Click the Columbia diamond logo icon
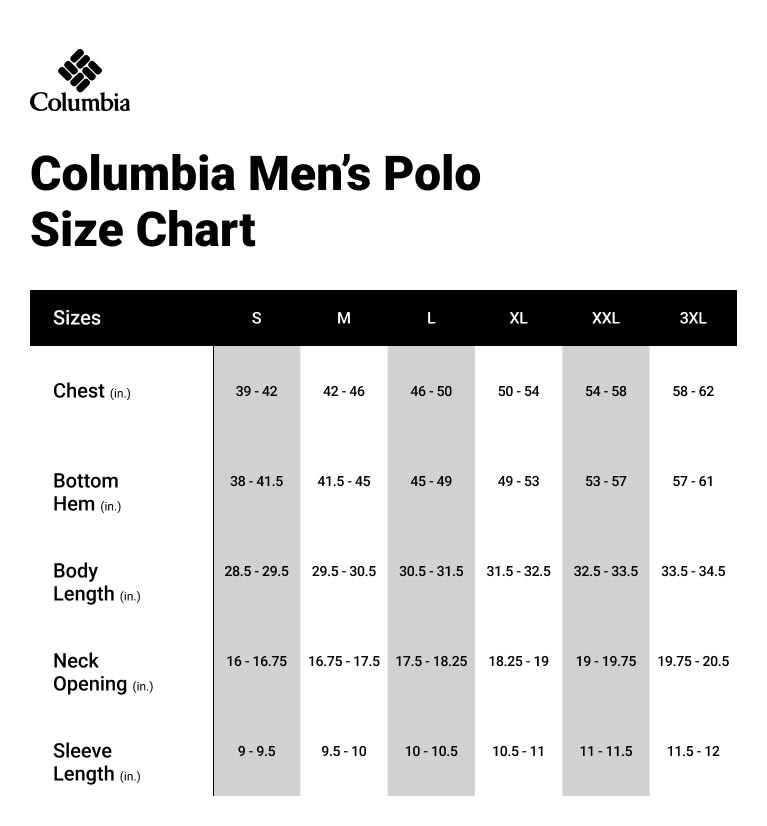 tap(80, 69)
